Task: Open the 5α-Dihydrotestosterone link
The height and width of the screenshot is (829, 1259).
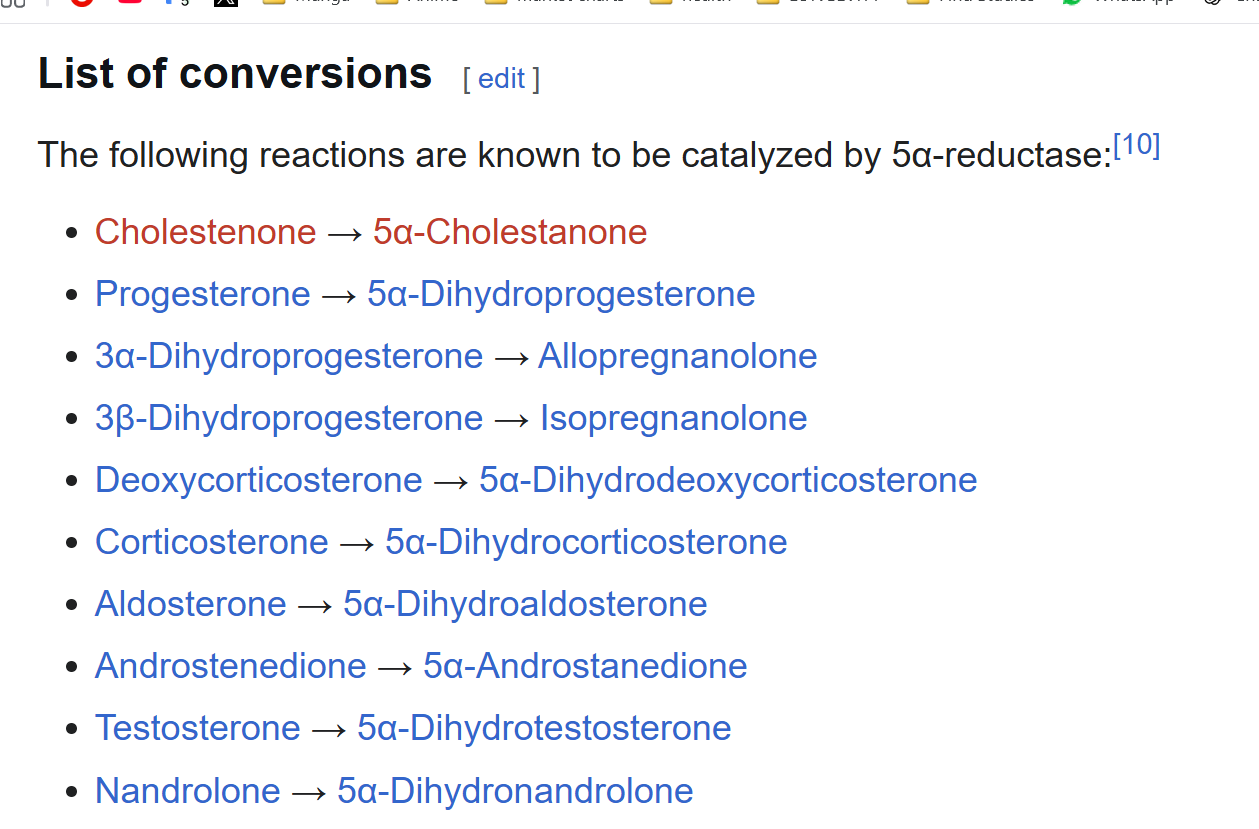Action: click(x=544, y=728)
